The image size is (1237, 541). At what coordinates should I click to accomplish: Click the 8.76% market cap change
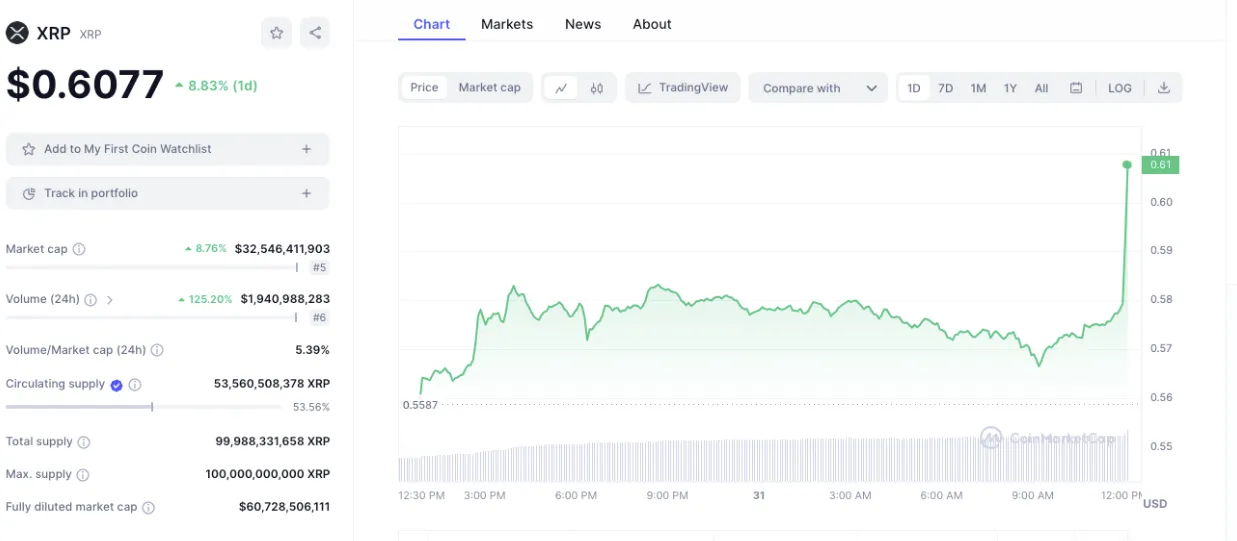206,249
